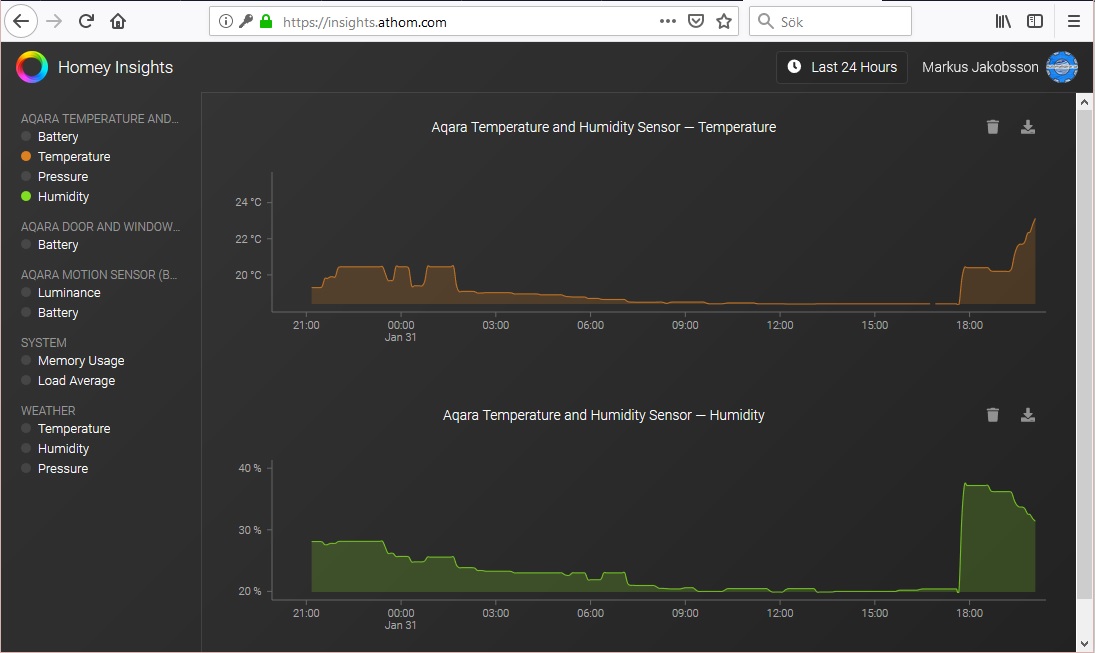This screenshot has height=653, width=1095.
Task: Toggle Aqara Motion Sensor Battery log
Action: click(x=58, y=313)
